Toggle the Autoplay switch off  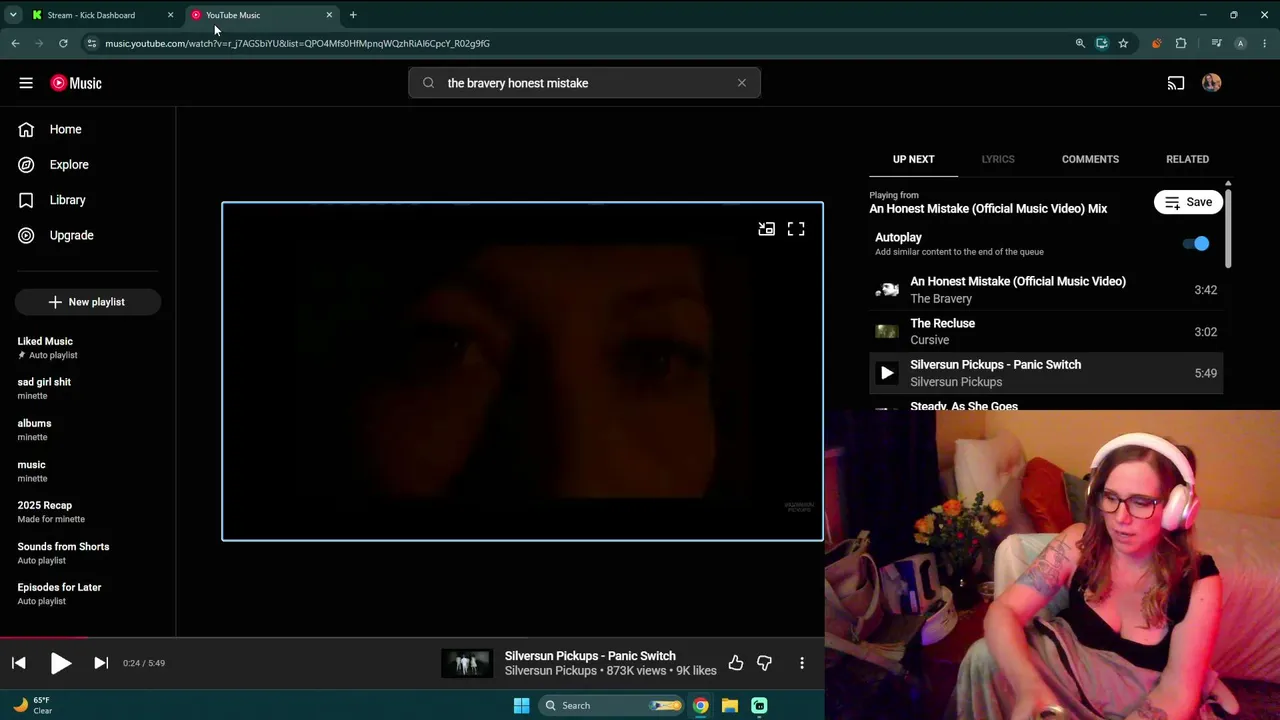[1196, 244]
